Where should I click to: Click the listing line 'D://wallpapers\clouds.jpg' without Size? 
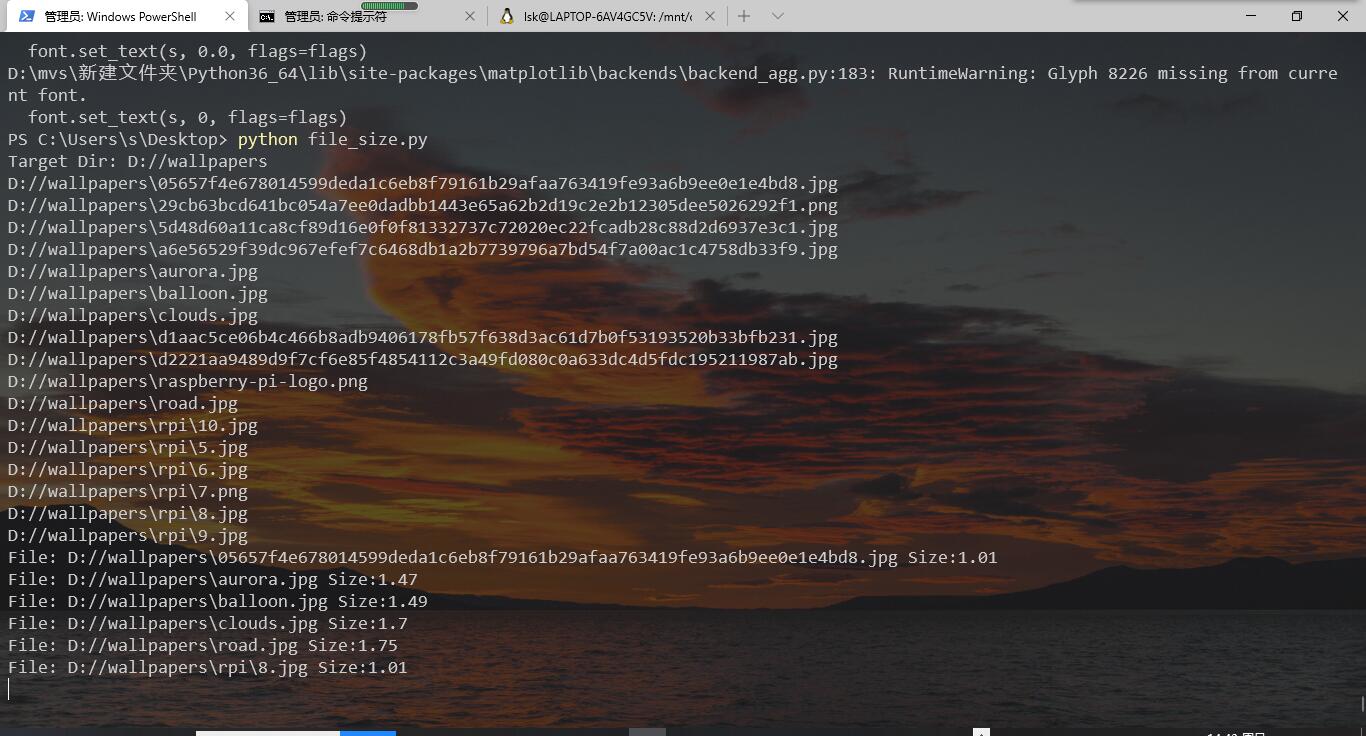tap(133, 315)
